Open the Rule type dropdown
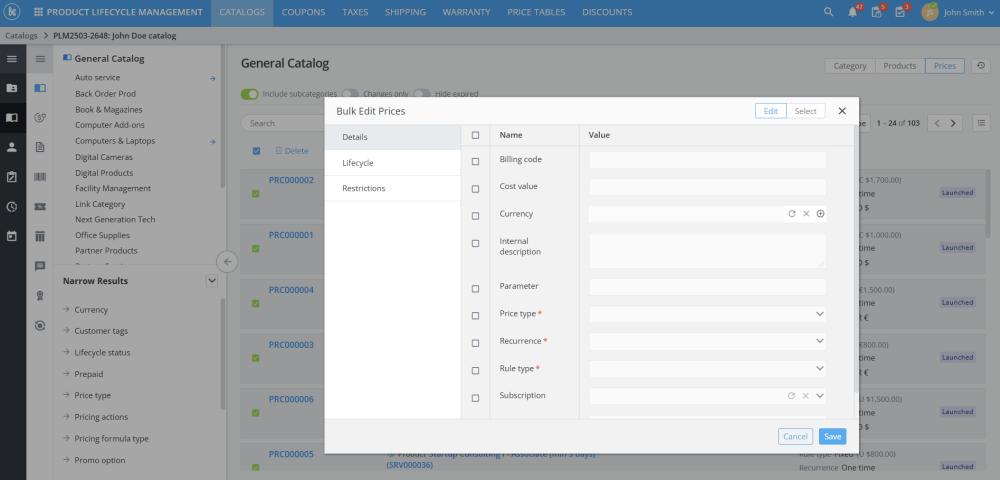Screen dimensions: 1000x480 (707, 368)
